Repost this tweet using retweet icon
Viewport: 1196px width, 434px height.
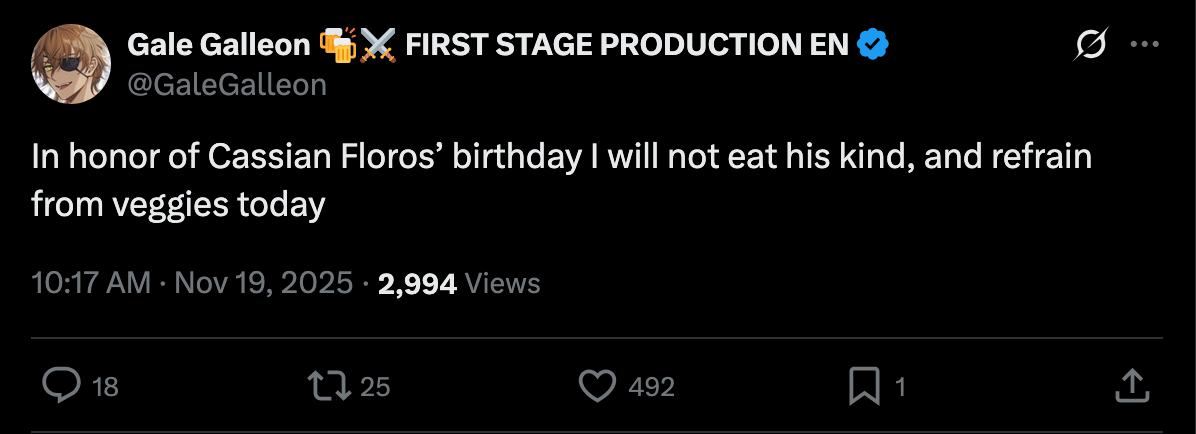[329, 386]
